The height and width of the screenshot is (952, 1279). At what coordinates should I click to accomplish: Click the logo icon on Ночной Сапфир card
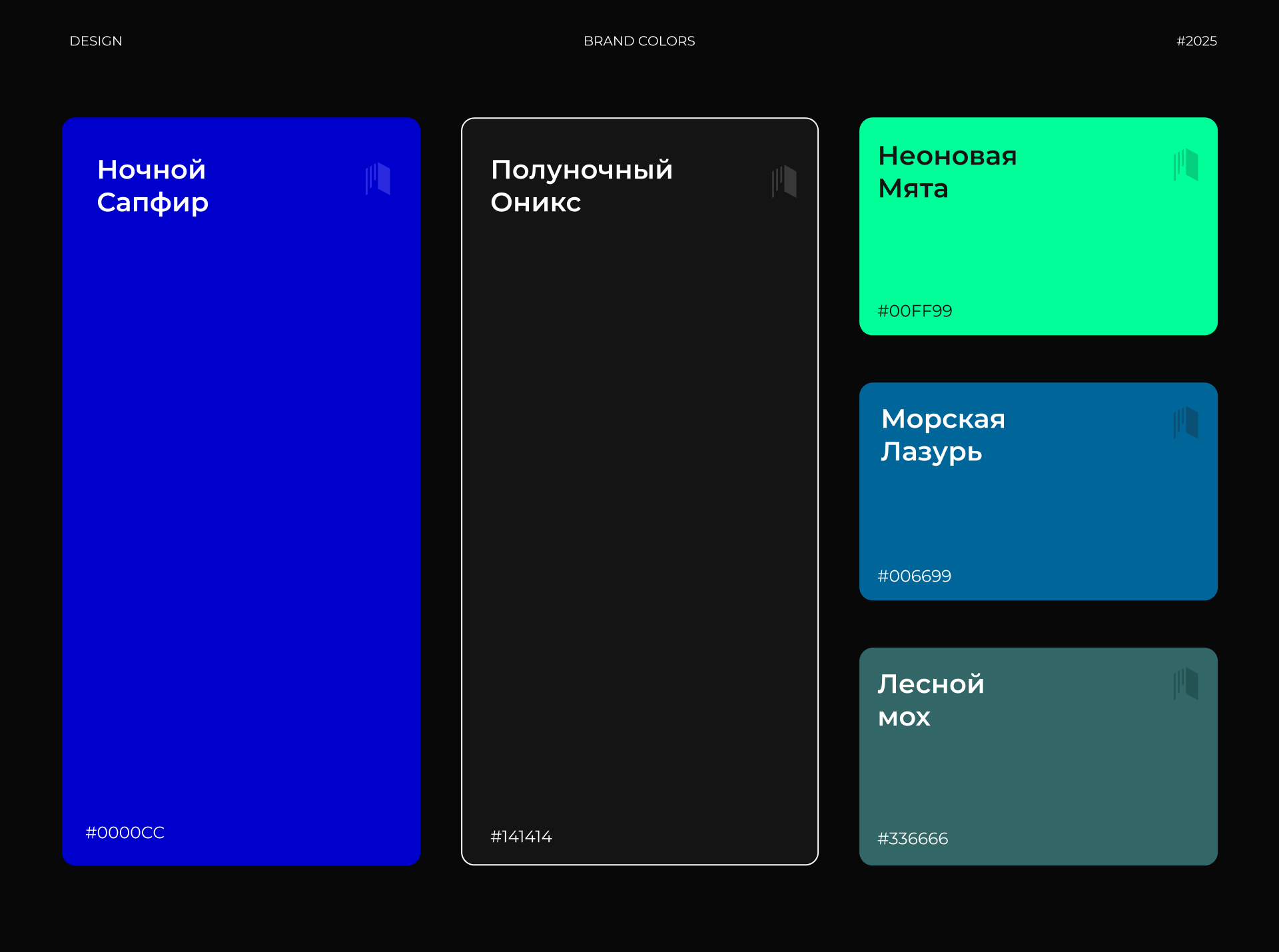click(378, 179)
